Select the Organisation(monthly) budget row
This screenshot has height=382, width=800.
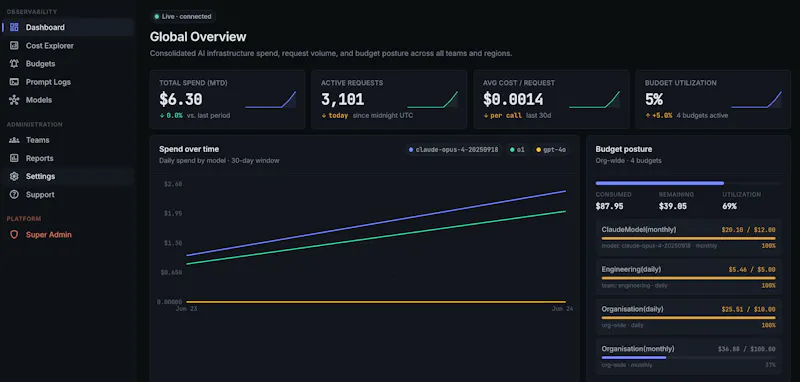(x=688, y=356)
